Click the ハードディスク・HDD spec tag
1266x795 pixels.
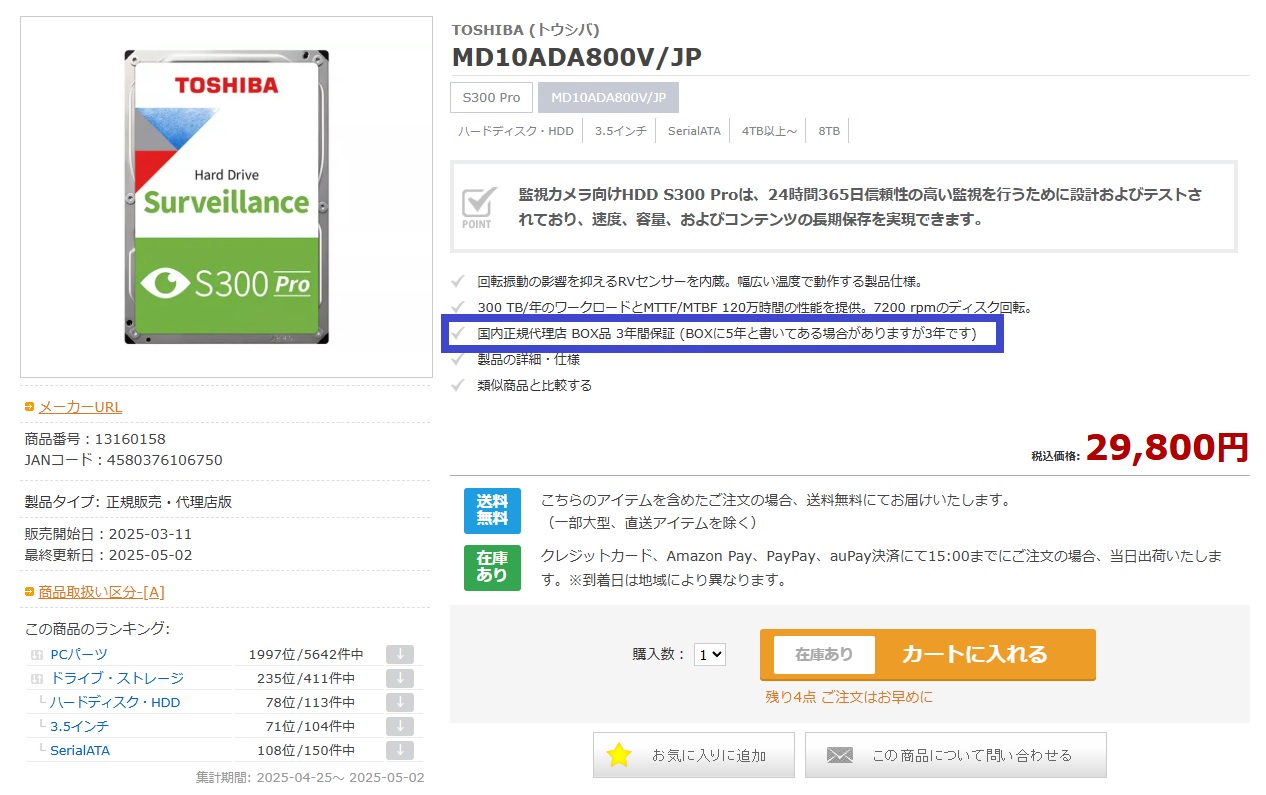[516, 131]
